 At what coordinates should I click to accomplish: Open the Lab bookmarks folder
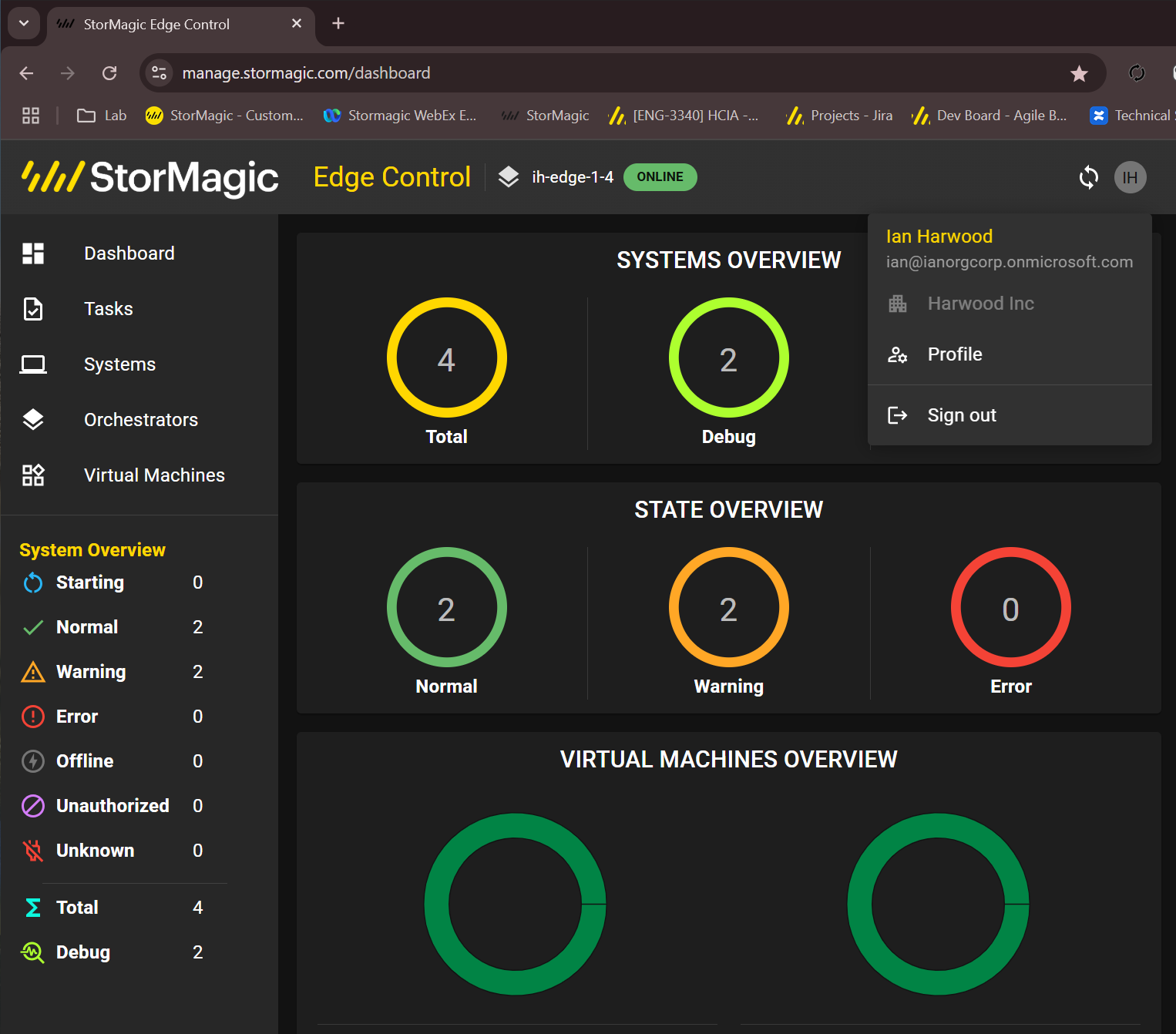click(102, 116)
